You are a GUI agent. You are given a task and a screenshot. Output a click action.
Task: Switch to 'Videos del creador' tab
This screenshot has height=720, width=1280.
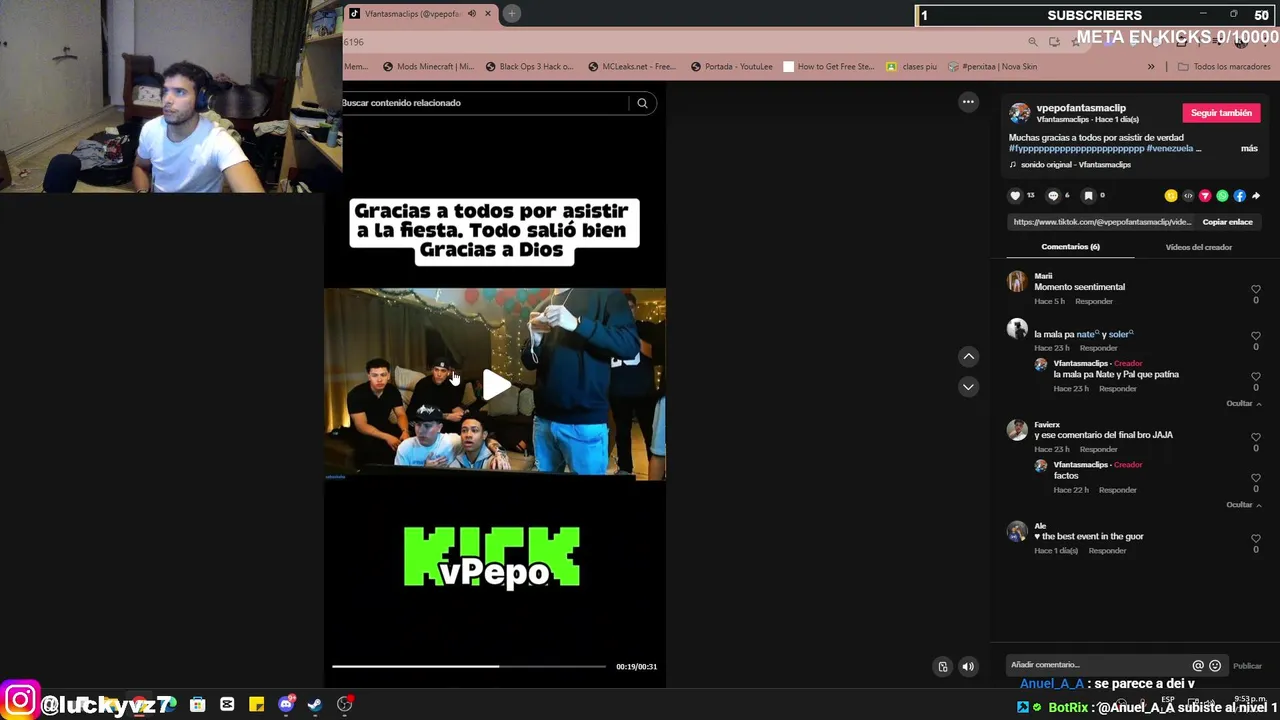point(1198,247)
